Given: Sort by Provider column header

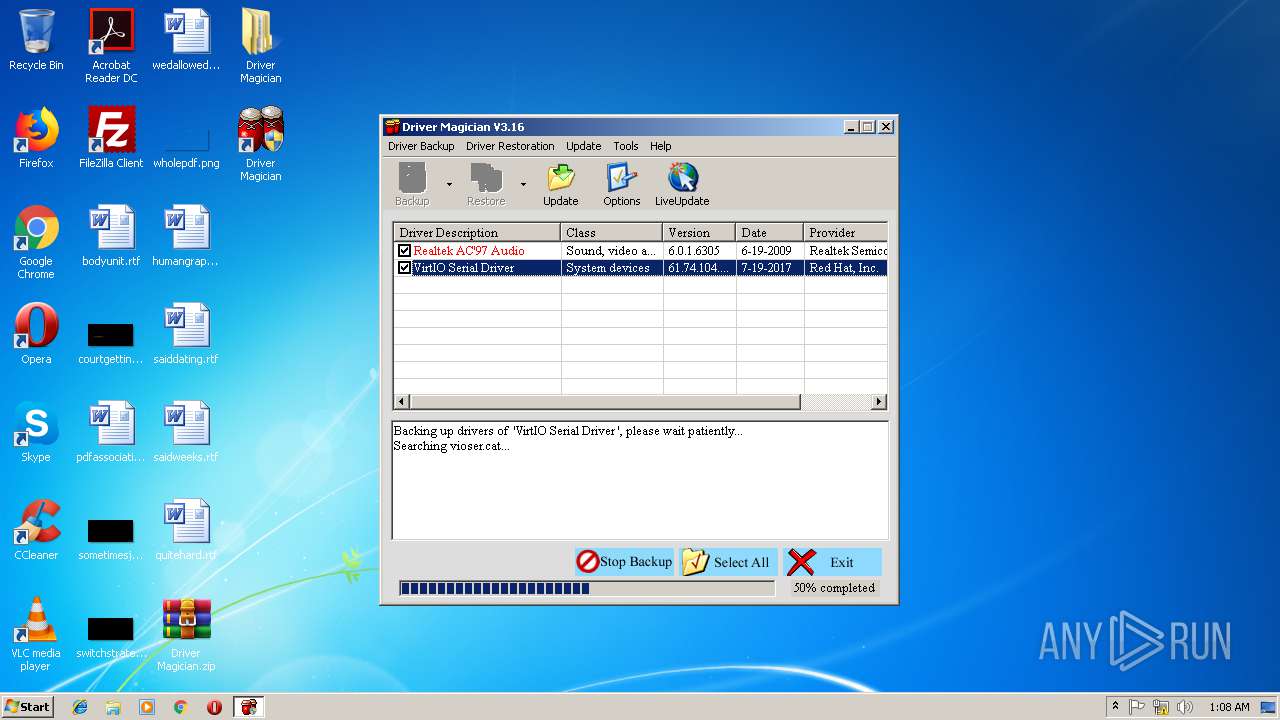Looking at the screenshot, I should (x=845, y=232).
